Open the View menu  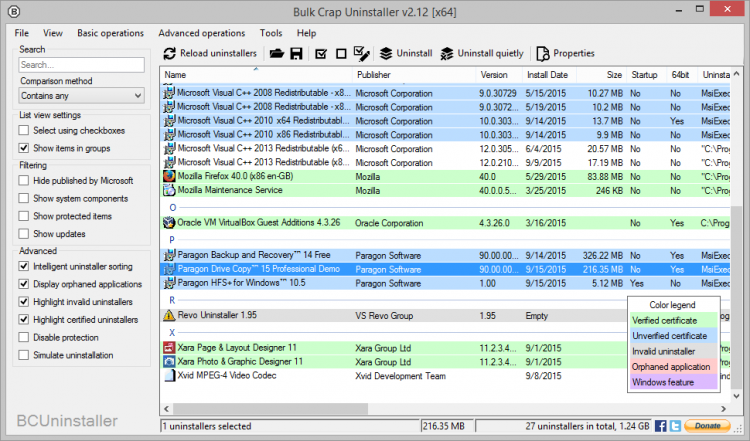point(53,33)
